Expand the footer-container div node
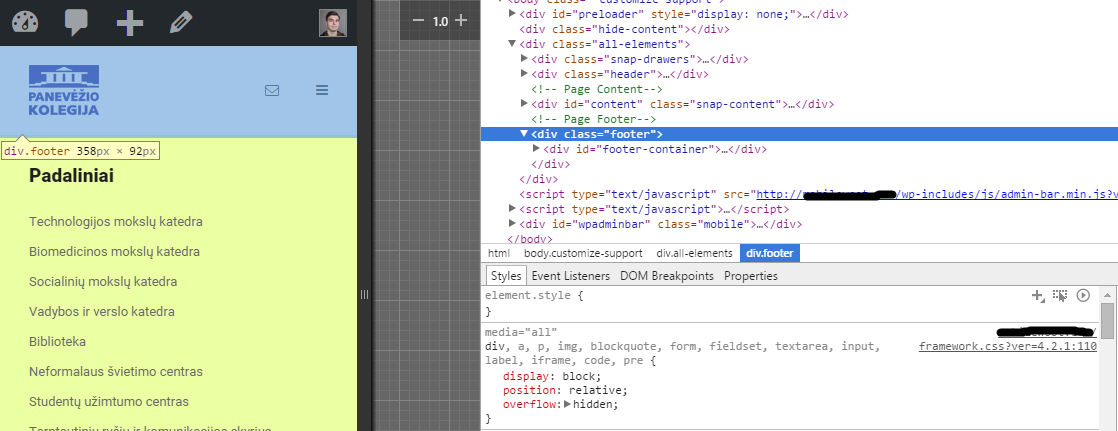The image size is (1118, 431). [x=537, y=148]
